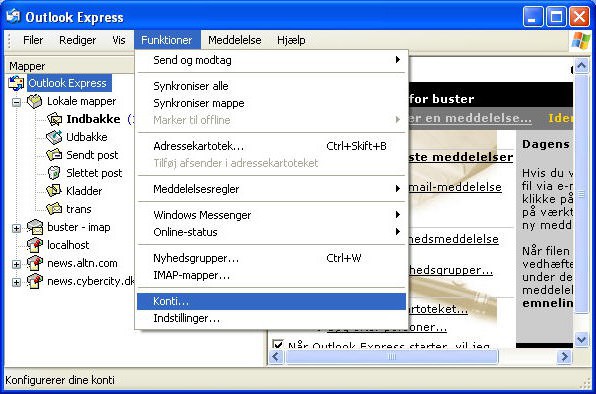Click the localhost news server icon

pyautogui.click(x=35, y=245)
